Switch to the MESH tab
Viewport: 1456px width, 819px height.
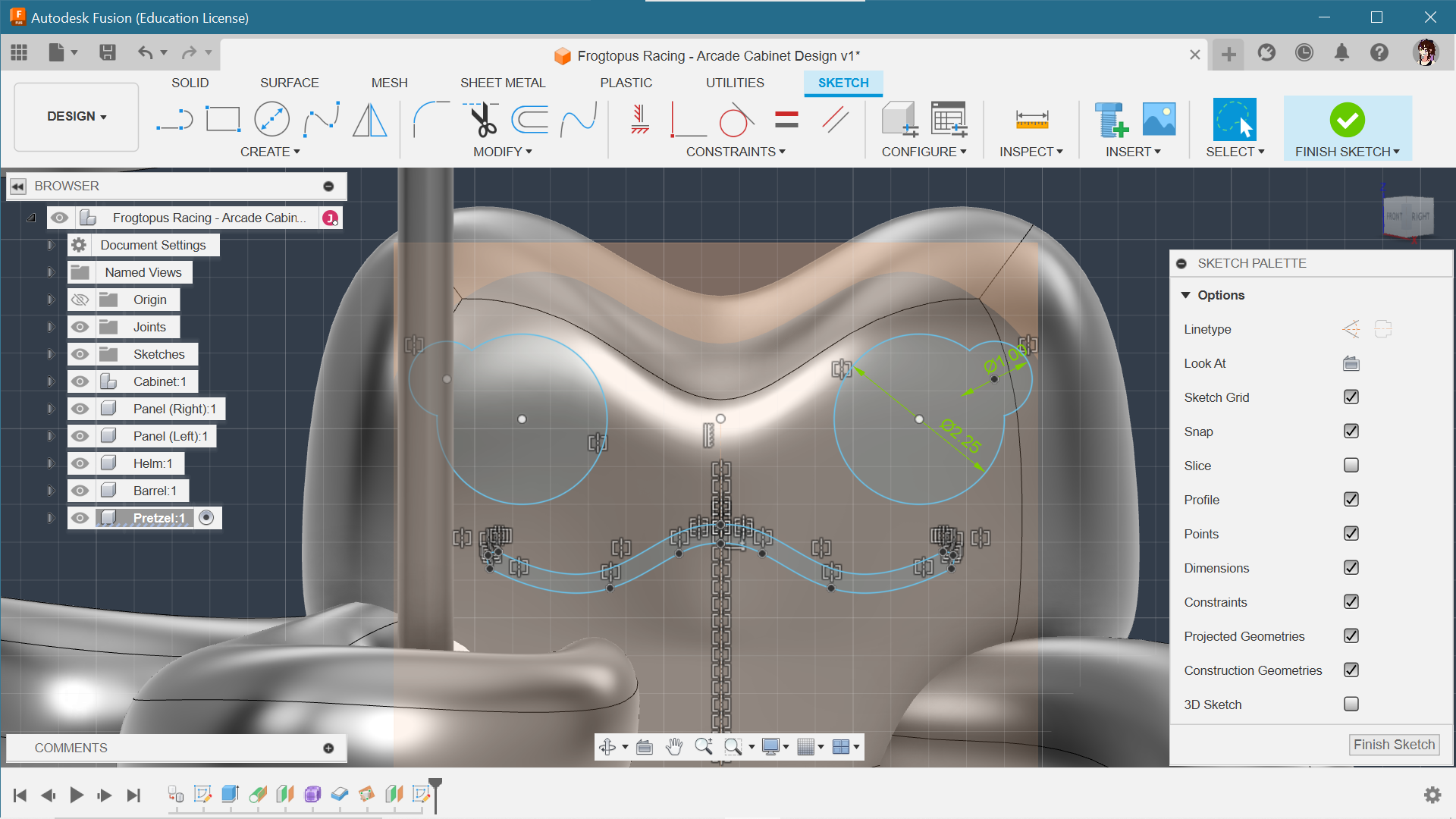click(x=389, y=83)
